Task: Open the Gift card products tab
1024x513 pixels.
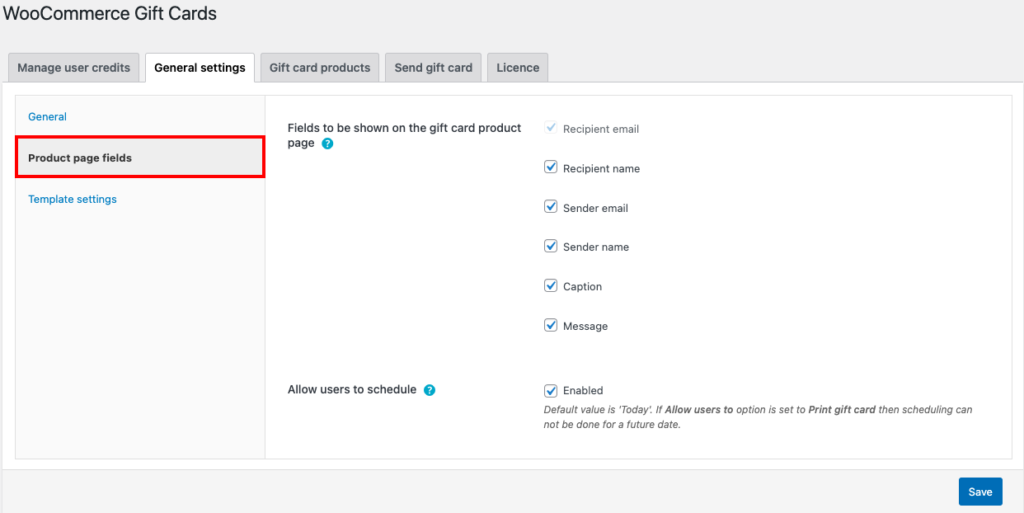Action: click(319, 68)
